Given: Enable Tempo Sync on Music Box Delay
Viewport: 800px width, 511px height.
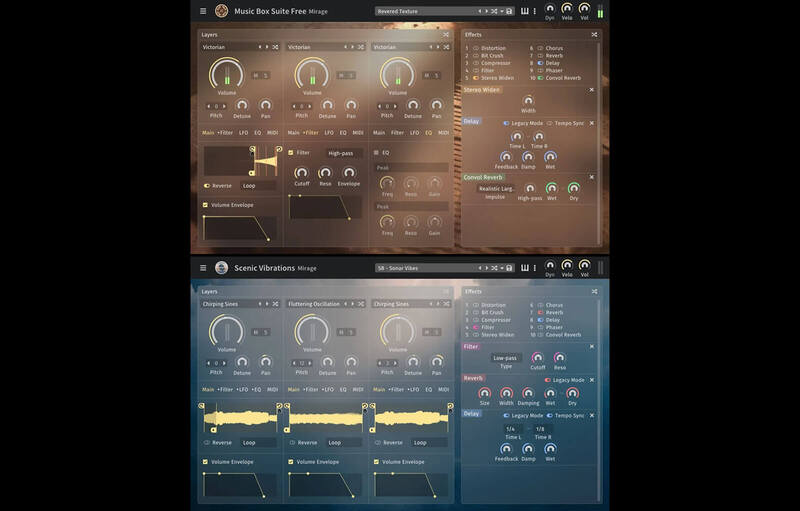Looking at the screenshot, I should click(549, 123).
